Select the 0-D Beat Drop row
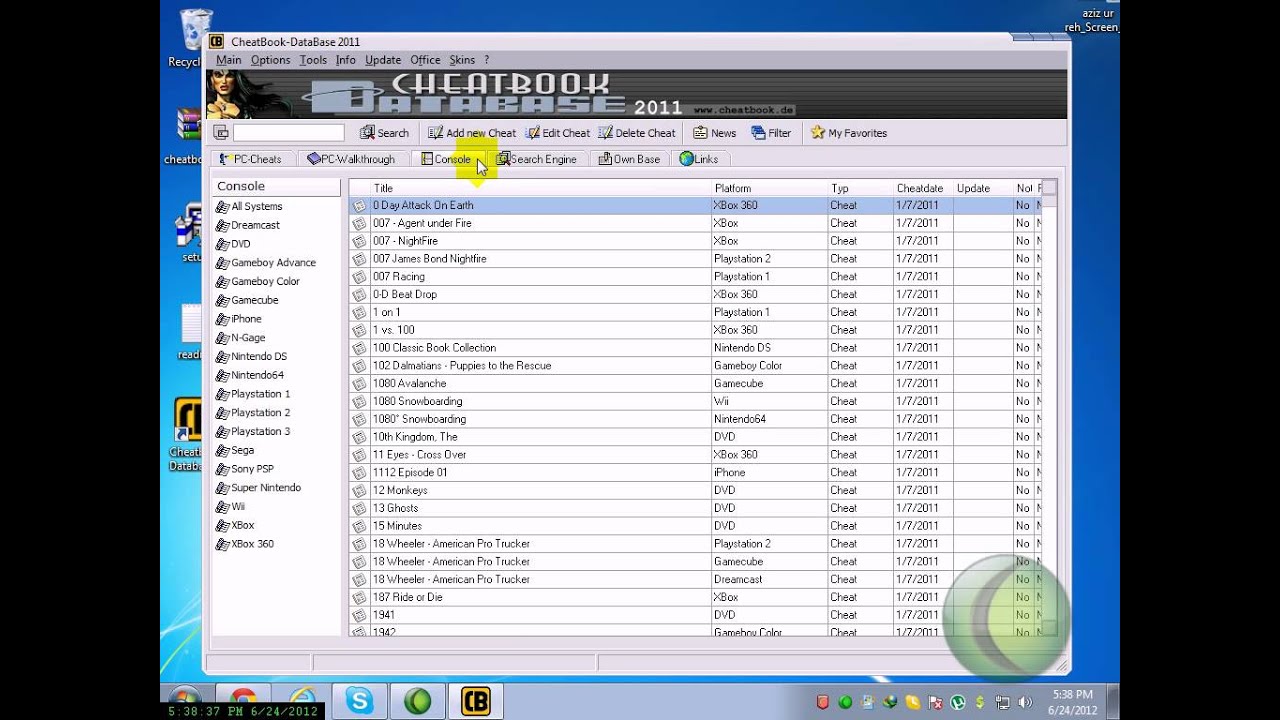1280x720 pixels. click(x=695, y=294)
